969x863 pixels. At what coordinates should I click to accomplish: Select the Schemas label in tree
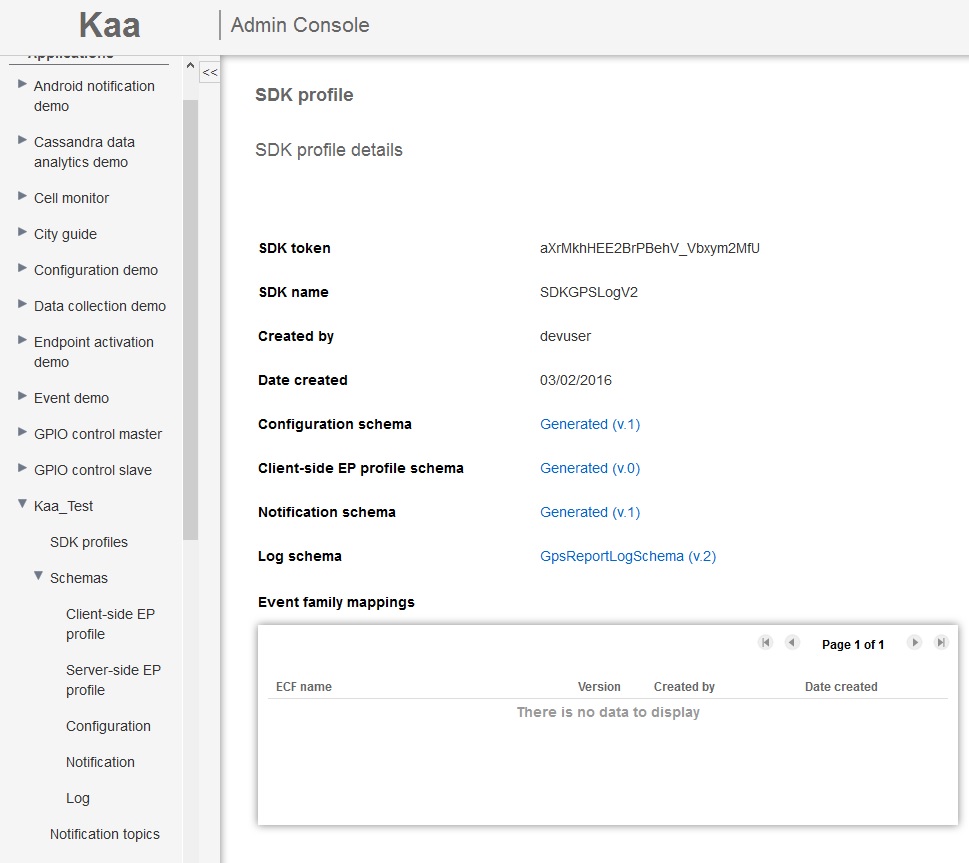coord(78,578)
